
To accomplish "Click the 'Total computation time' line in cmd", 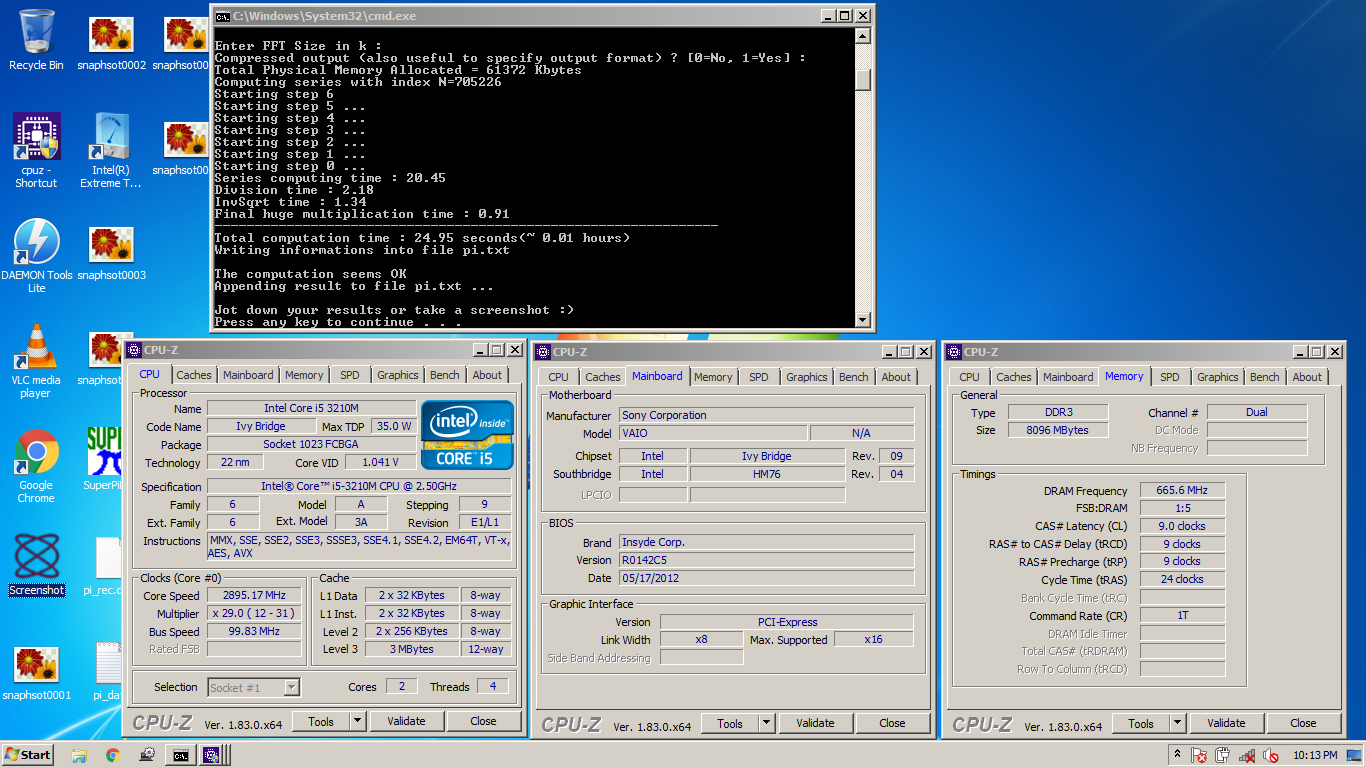I will [x=423, y=238].
